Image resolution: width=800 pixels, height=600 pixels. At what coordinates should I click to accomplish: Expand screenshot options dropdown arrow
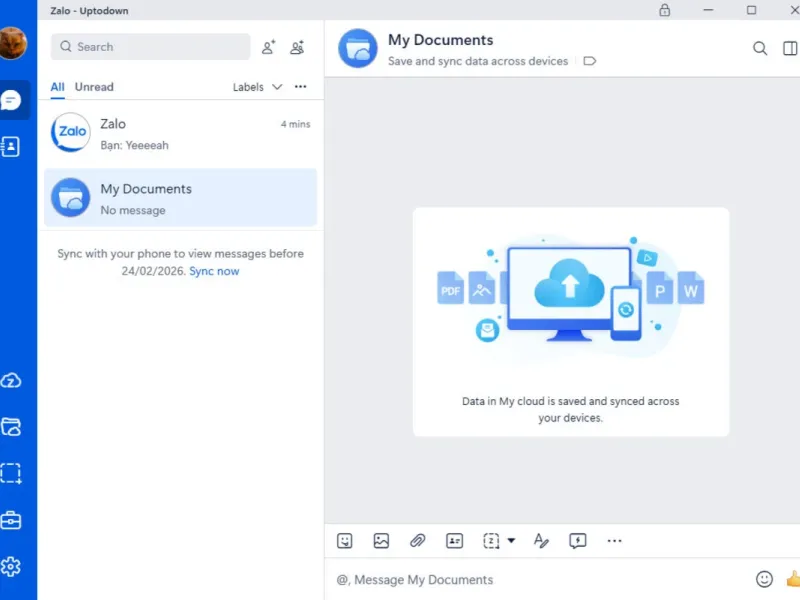511,541
